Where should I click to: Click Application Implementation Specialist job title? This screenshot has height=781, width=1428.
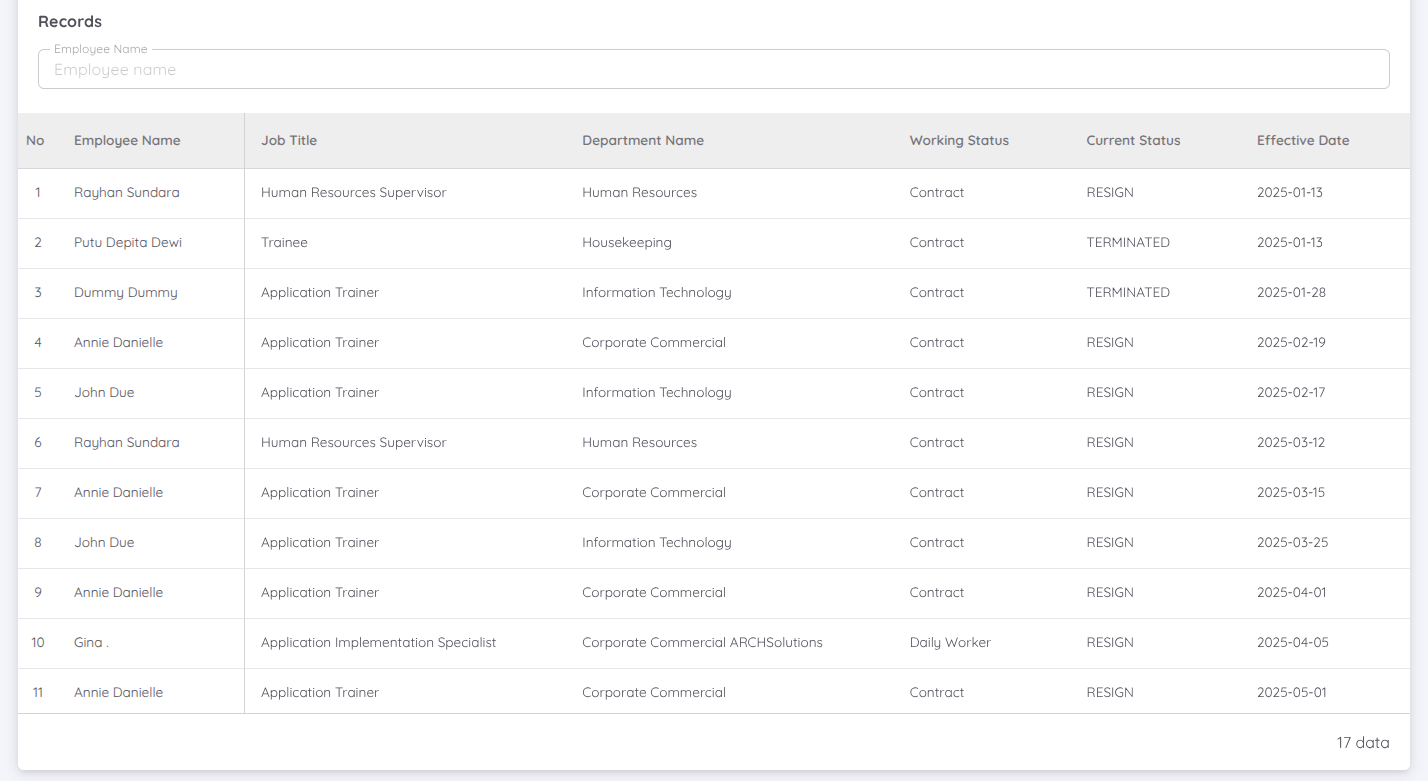378,643
